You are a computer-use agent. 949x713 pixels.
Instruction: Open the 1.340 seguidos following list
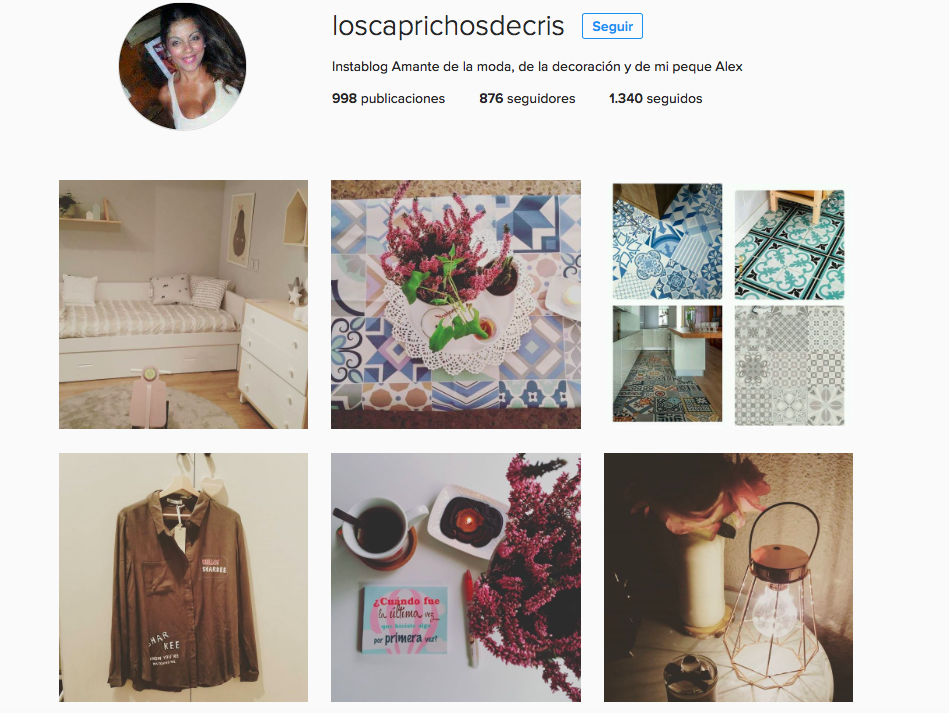[655, 99]
